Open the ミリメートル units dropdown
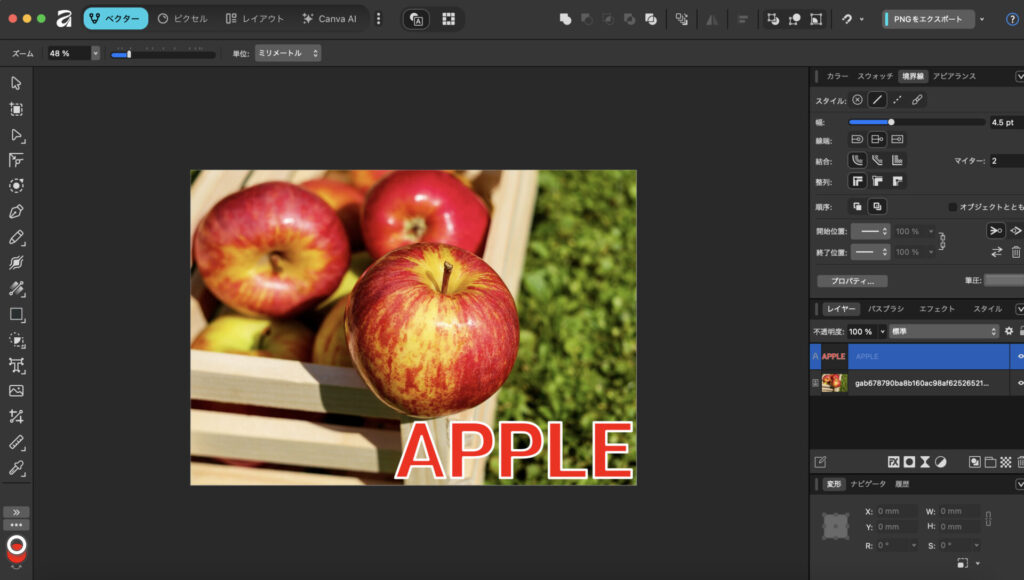Viewport: 1024px width, 580px height. point(287,53)
